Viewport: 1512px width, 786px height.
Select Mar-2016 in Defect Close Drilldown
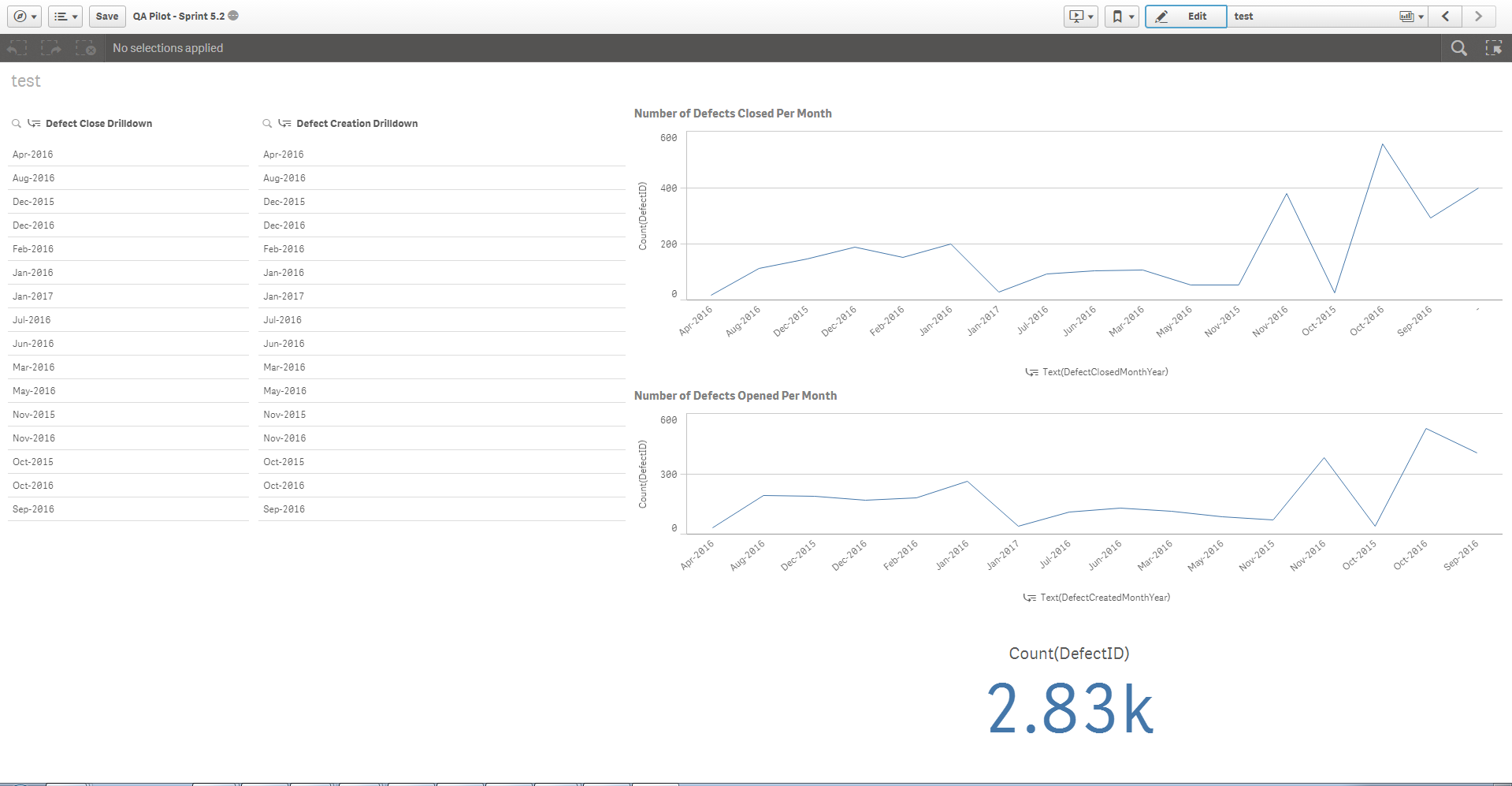pyautogui.click(x=128, y=367)
